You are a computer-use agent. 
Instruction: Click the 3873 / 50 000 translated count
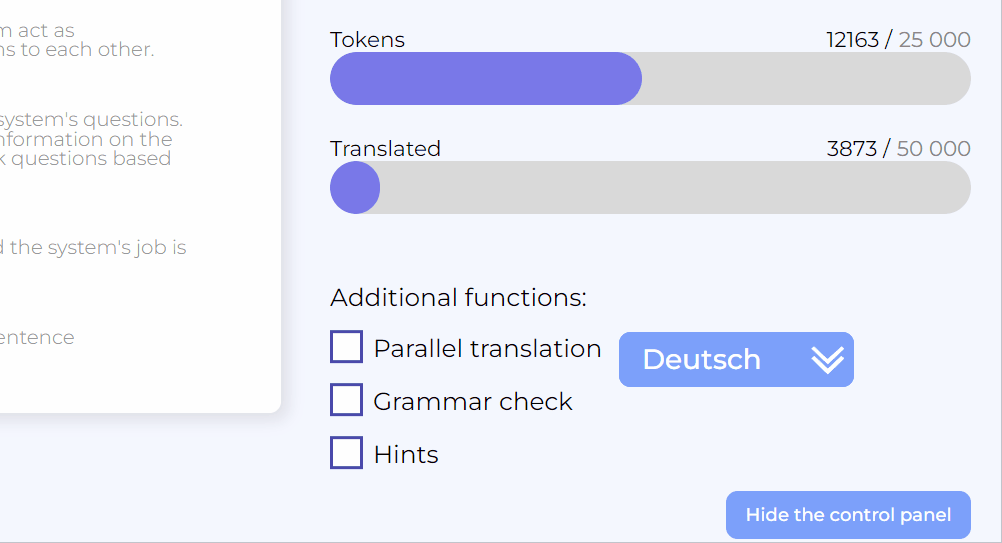coord(898,149)
